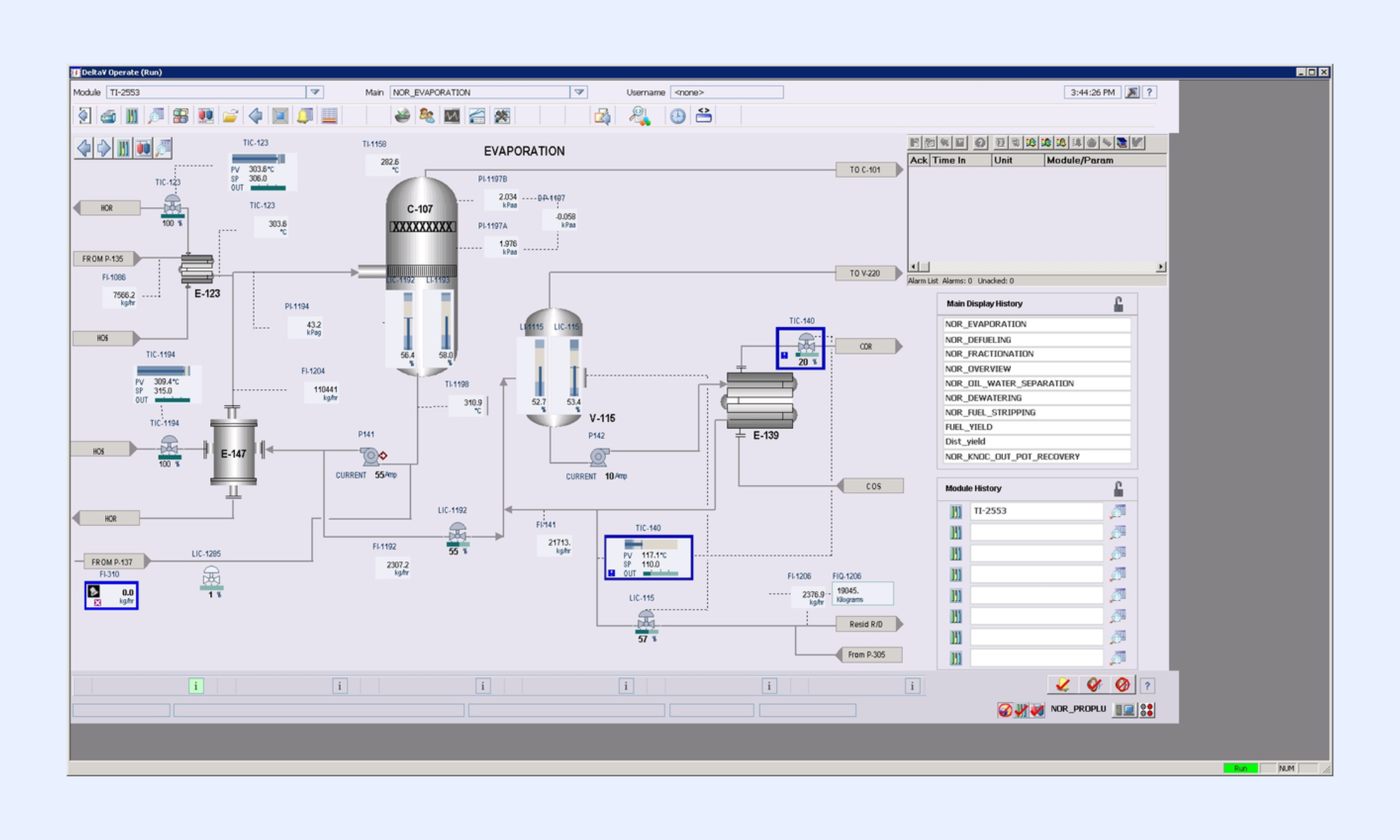Open the alarm list icon with red lines
The height and width of the screenshot is (840, 1400).
(329, 116)
